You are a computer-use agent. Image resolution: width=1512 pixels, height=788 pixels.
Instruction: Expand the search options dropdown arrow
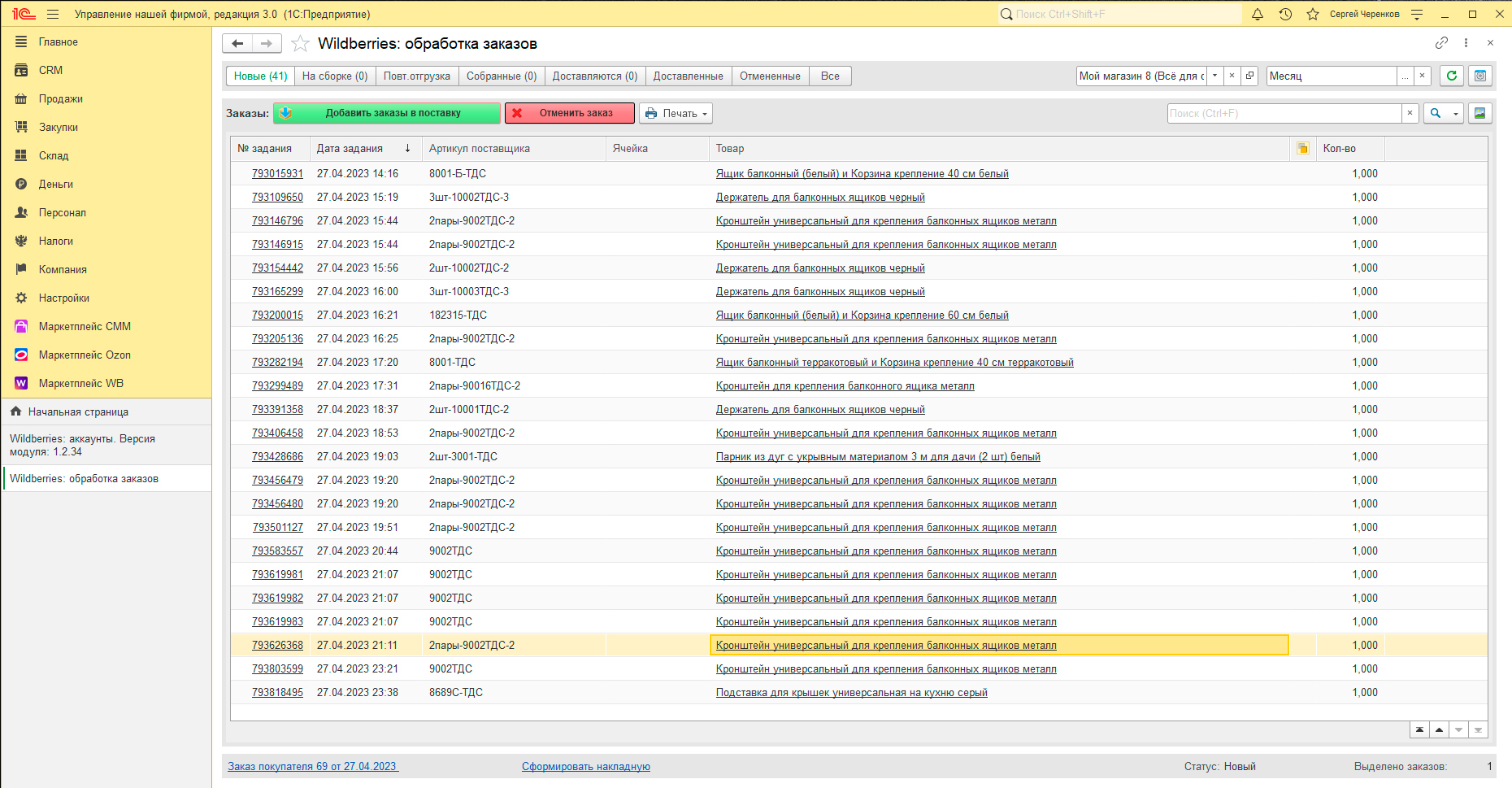coord(1455,113)
